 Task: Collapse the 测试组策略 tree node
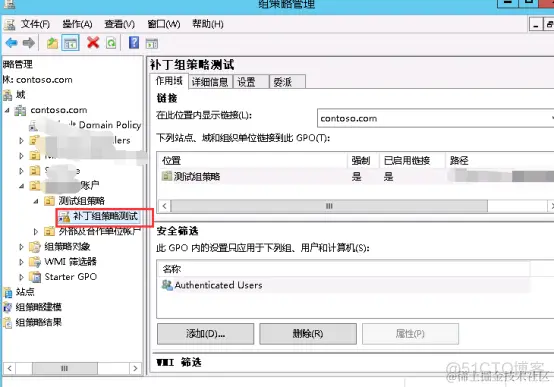tap(36, 201)
